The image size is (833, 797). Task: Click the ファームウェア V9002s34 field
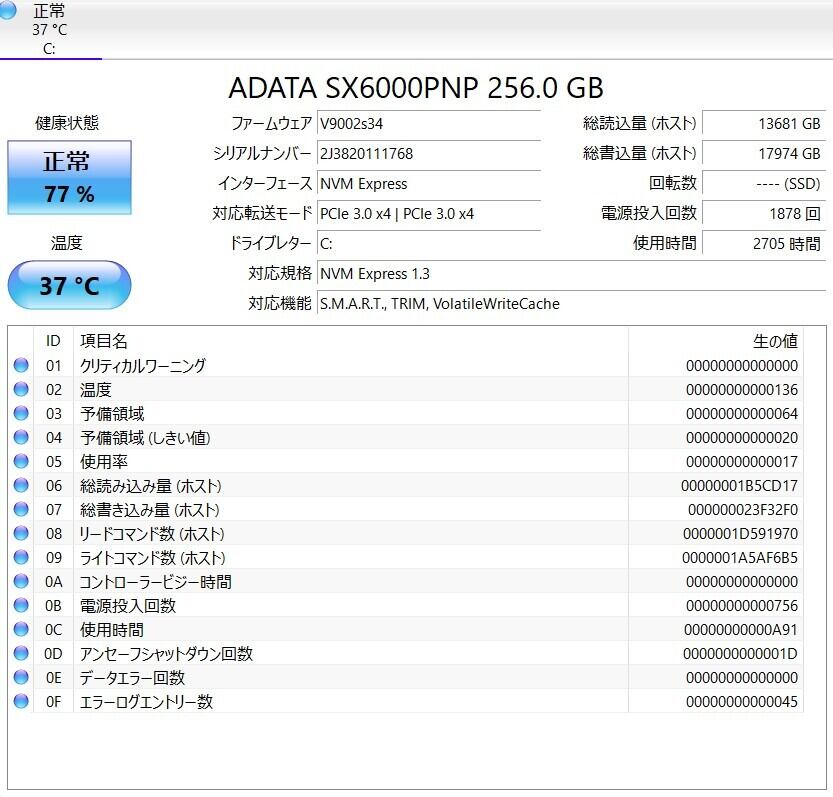point(428,124)
